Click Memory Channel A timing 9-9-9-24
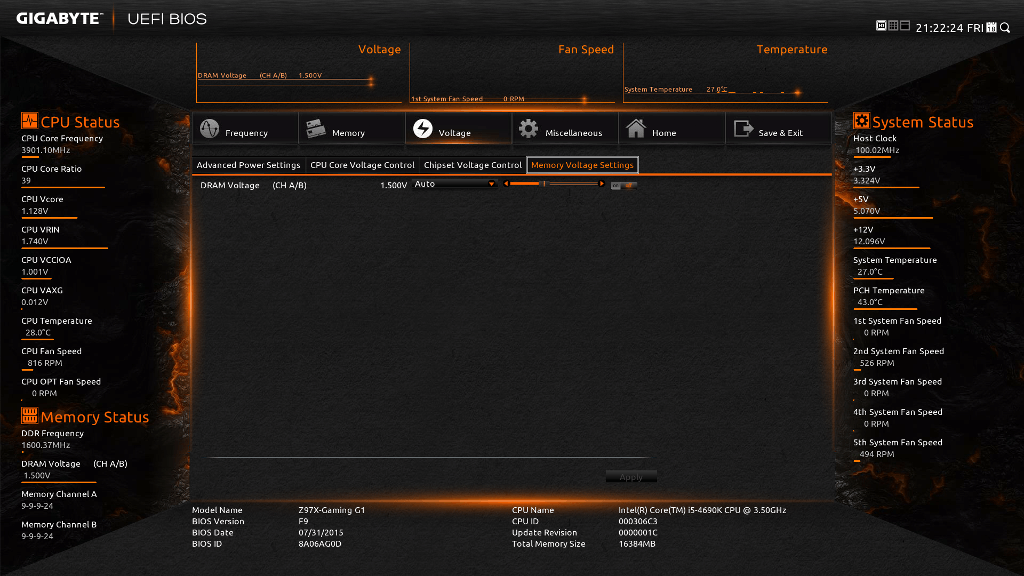This screenshot has height=576, width=1024. click(37, 506)
